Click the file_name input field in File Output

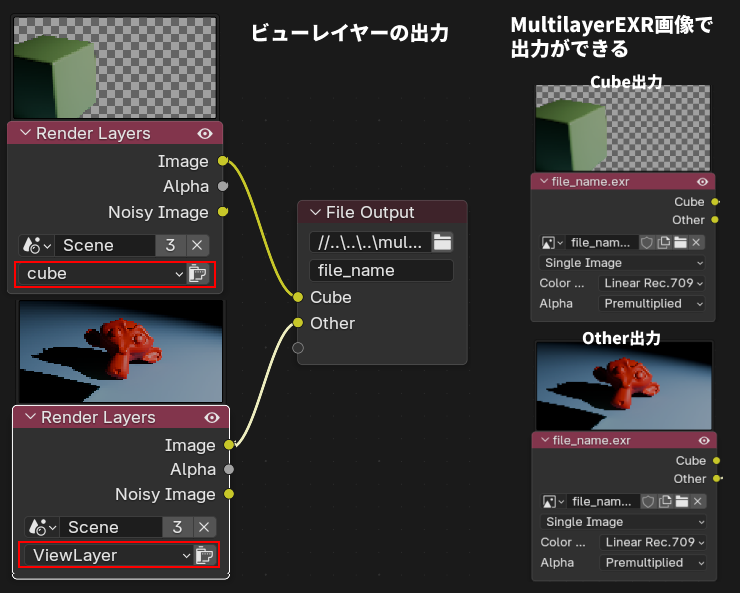[382, 270]
